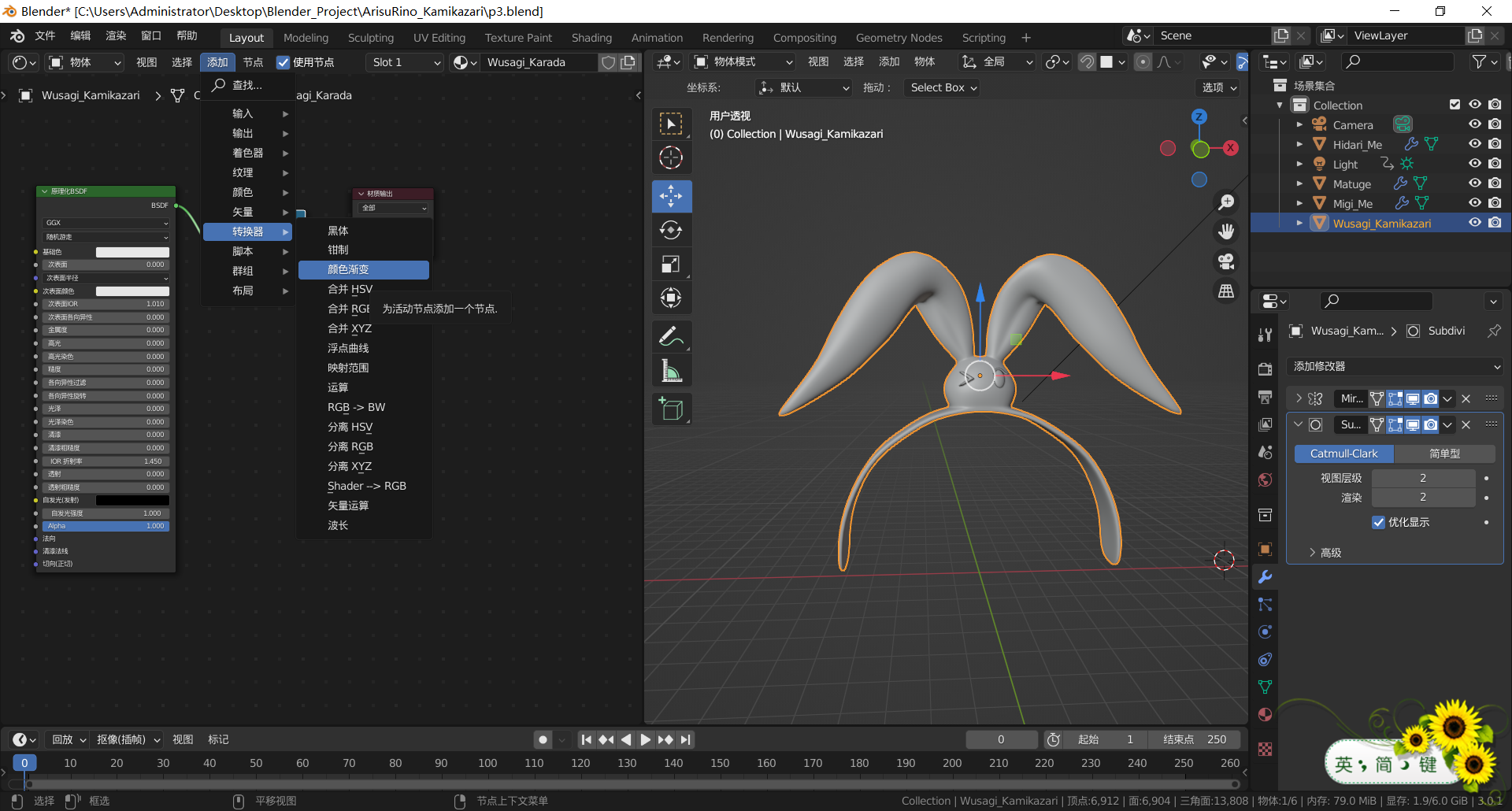Select 简单型 subdivision type

pos(1445,454)
